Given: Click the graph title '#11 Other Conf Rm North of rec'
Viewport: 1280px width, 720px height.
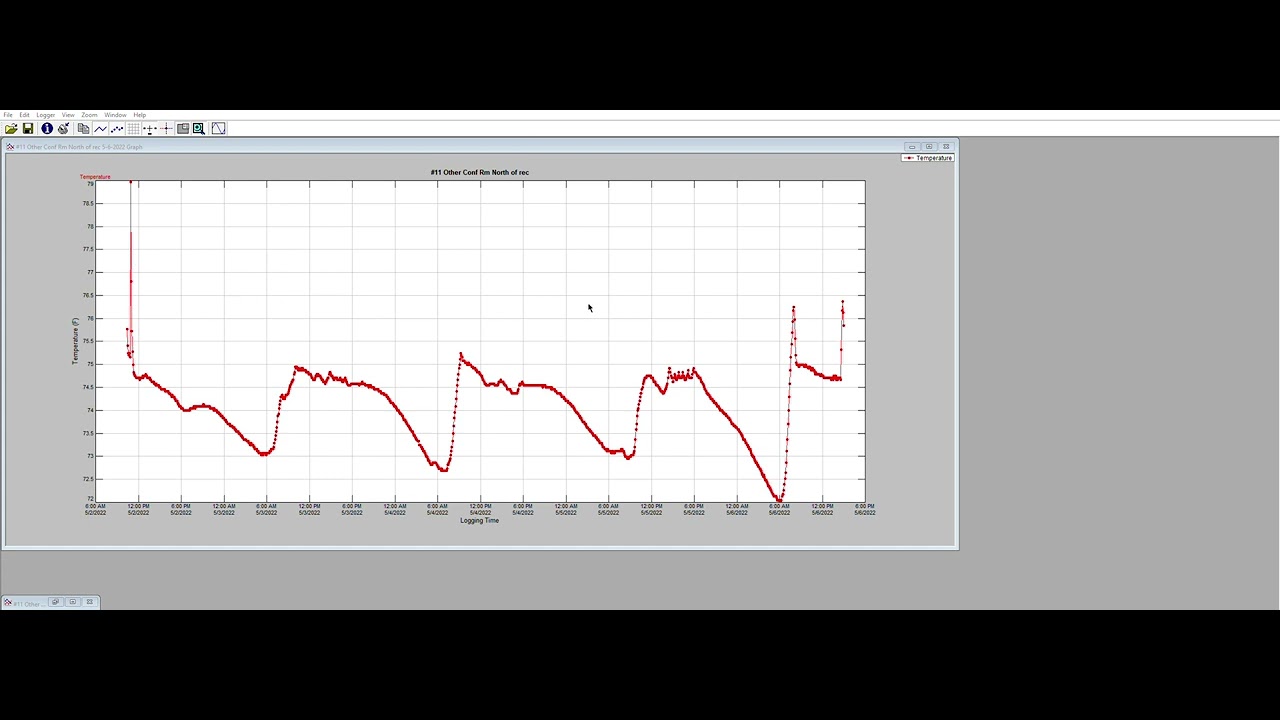Looking at the screenshot, I should pos(480,172).
